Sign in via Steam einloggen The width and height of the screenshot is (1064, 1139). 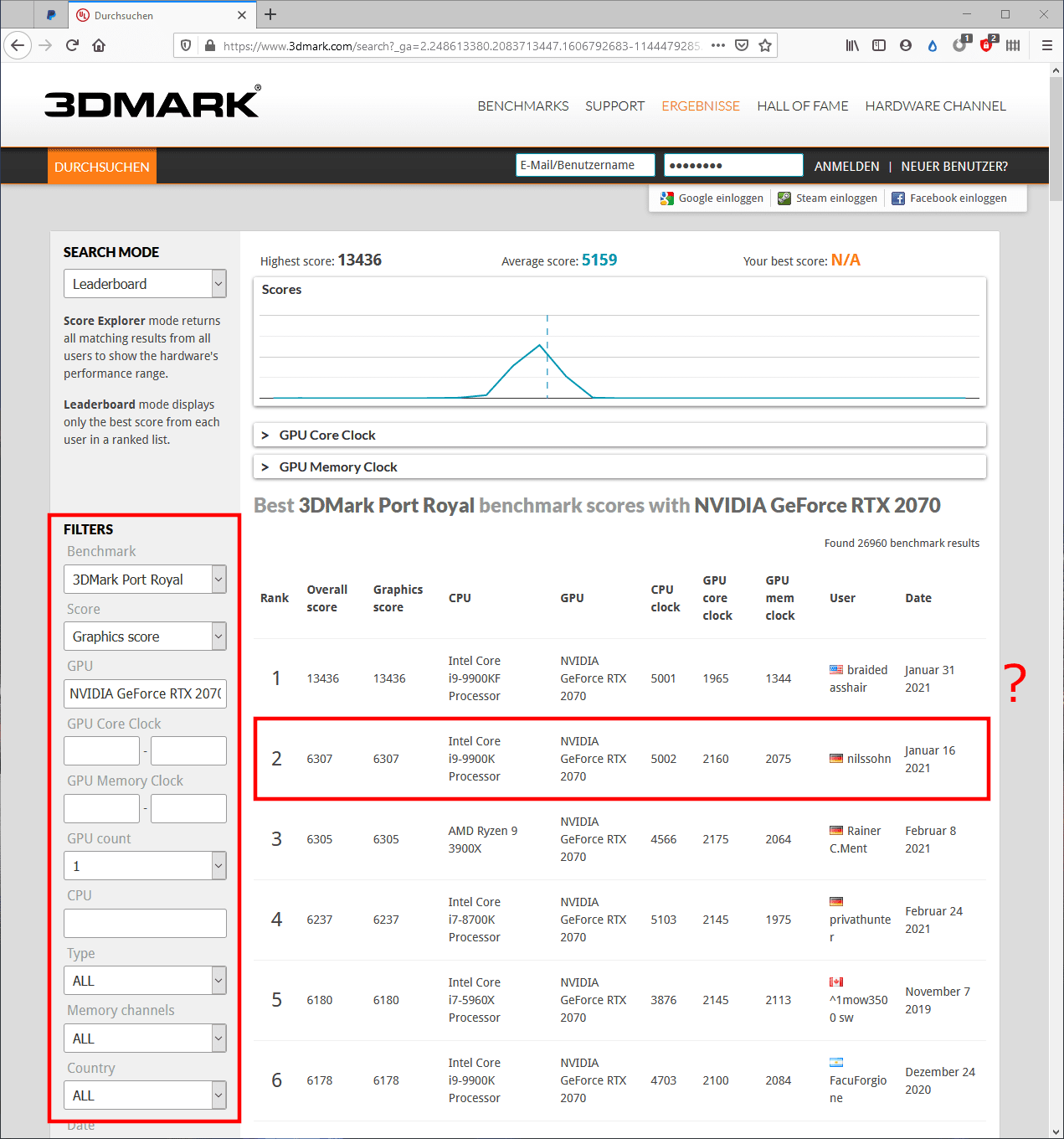point(827,198)
